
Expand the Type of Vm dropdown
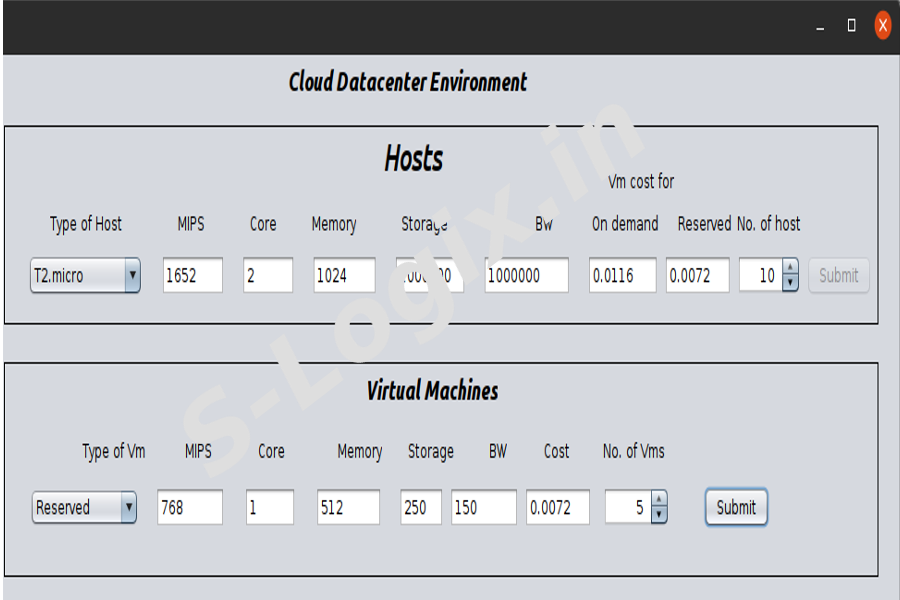[x=84, y=508]
